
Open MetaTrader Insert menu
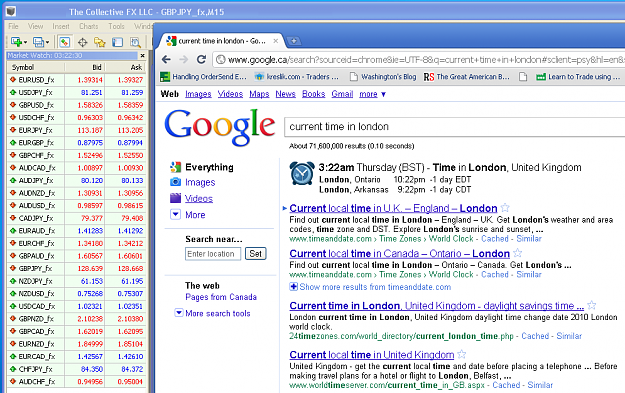(x=61, y=26)
